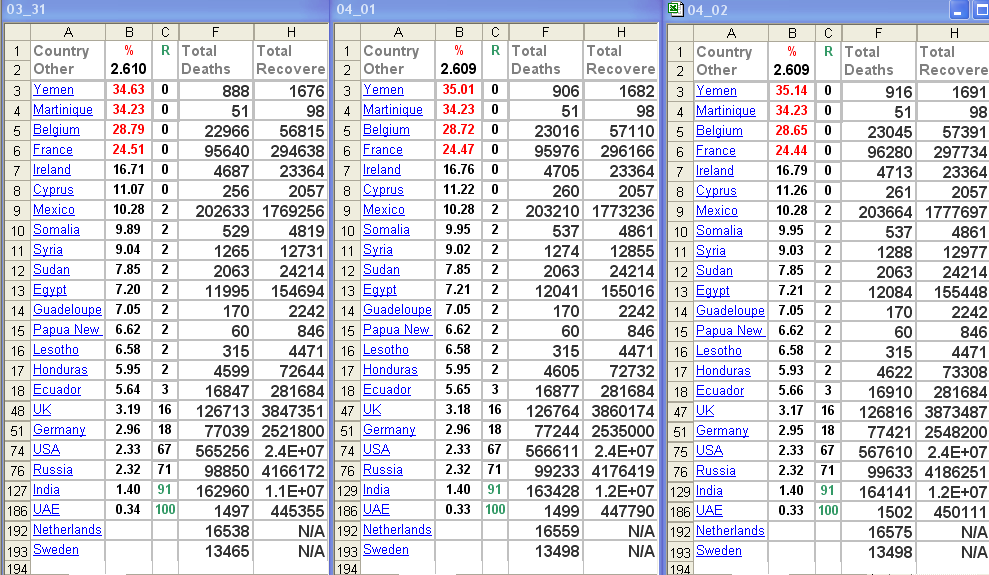Click the Cyprus link in 04_02 window

[716, 190]
